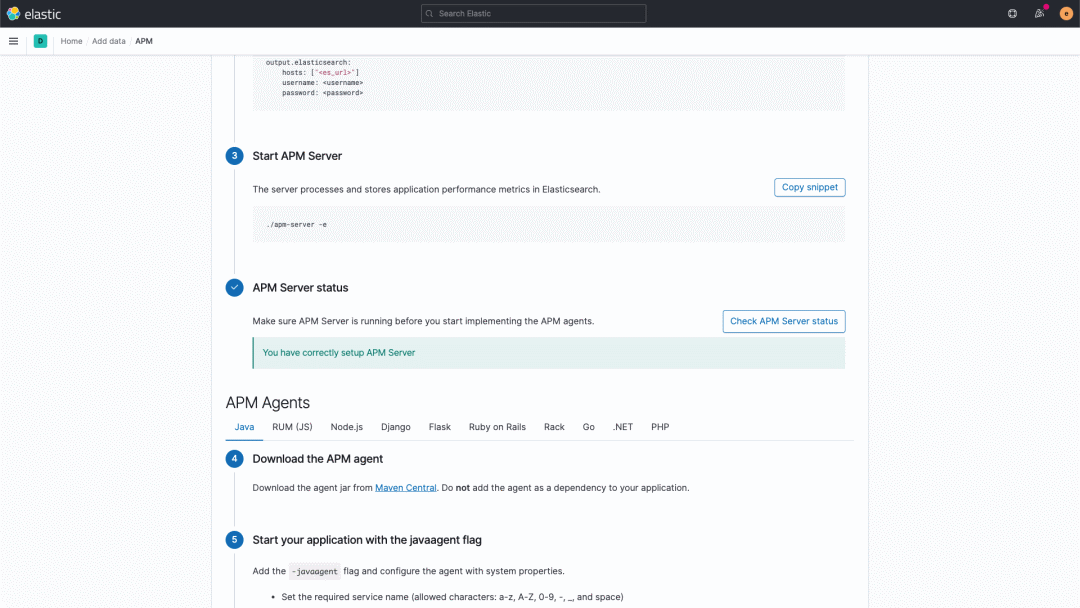Image resolution: width=1080 pixels, height=608 pixels.
Task: Select the Node.js agent tab
Action: pyautogui.click(x=346, y=426)
